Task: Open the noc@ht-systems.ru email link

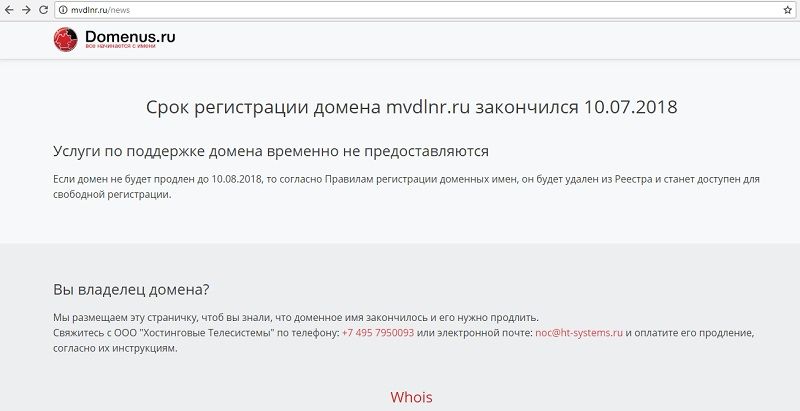Action: pos(578,332)
